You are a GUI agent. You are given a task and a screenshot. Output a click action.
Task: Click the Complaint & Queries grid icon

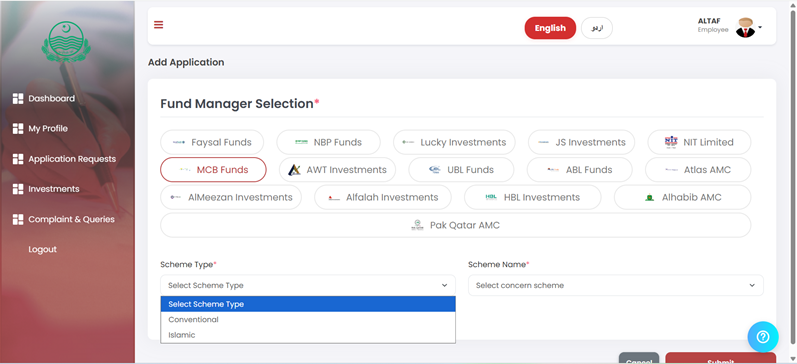pyautogui.click(x=18, y=220)
